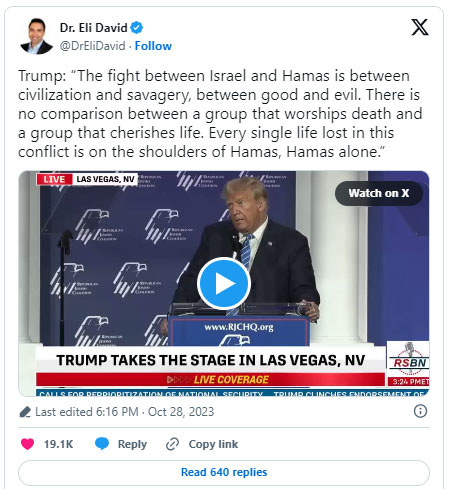
Task: Select Copy link text
Action: (213, 444)
